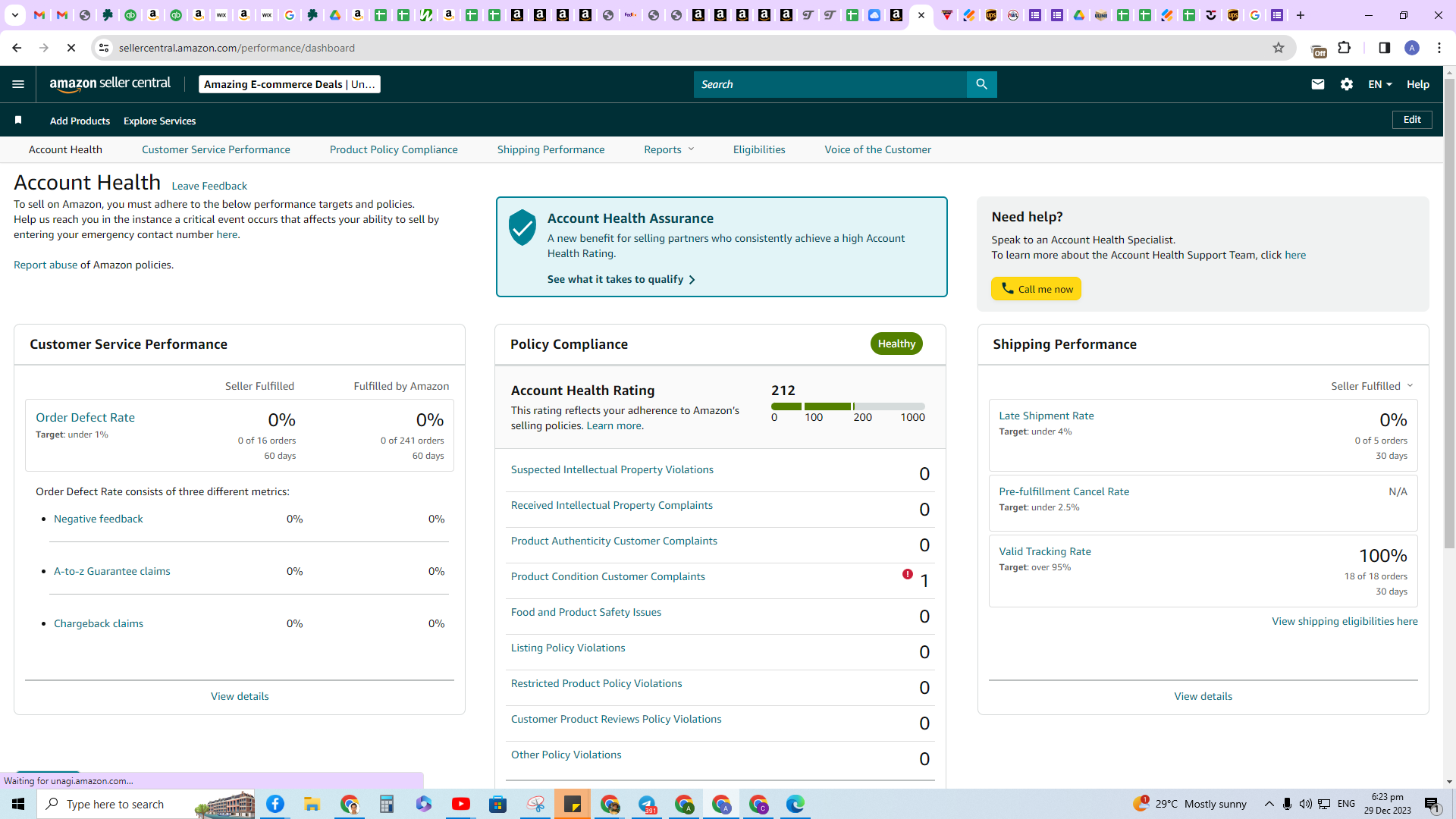Stop loading the page

[x=71, y=48]
